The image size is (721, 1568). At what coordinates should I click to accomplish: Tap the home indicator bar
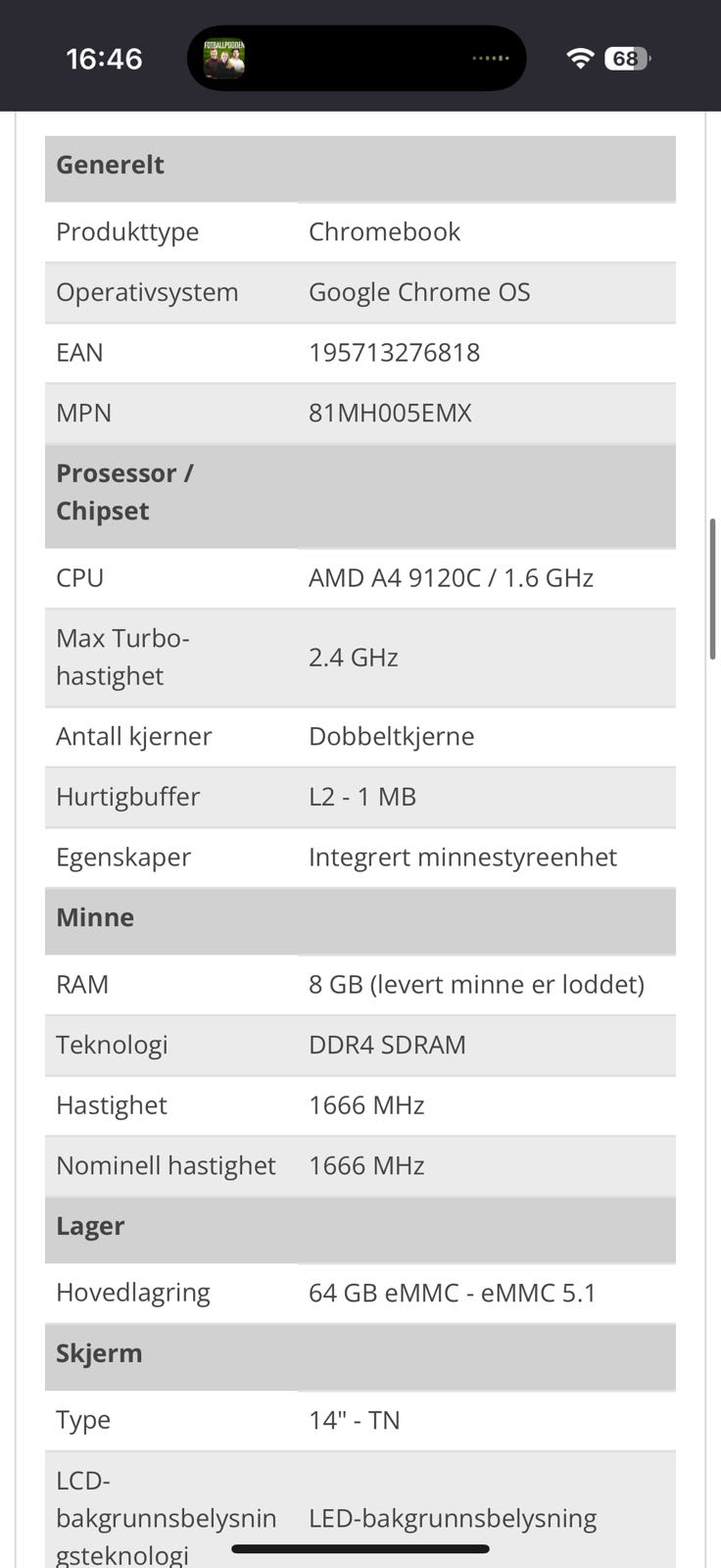coord(360,1549)
